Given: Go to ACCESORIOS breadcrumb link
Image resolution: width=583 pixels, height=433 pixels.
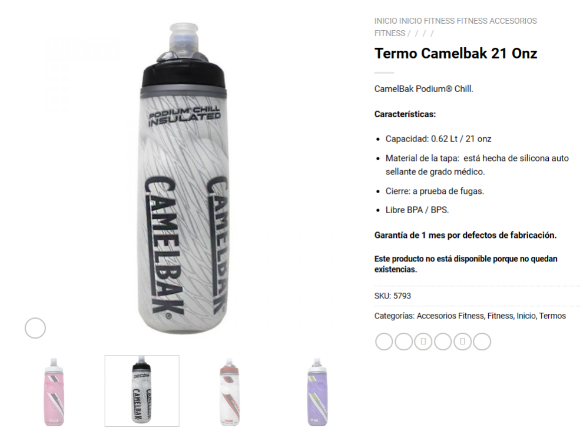Looking at the screenshot, I should pos(513,21).
